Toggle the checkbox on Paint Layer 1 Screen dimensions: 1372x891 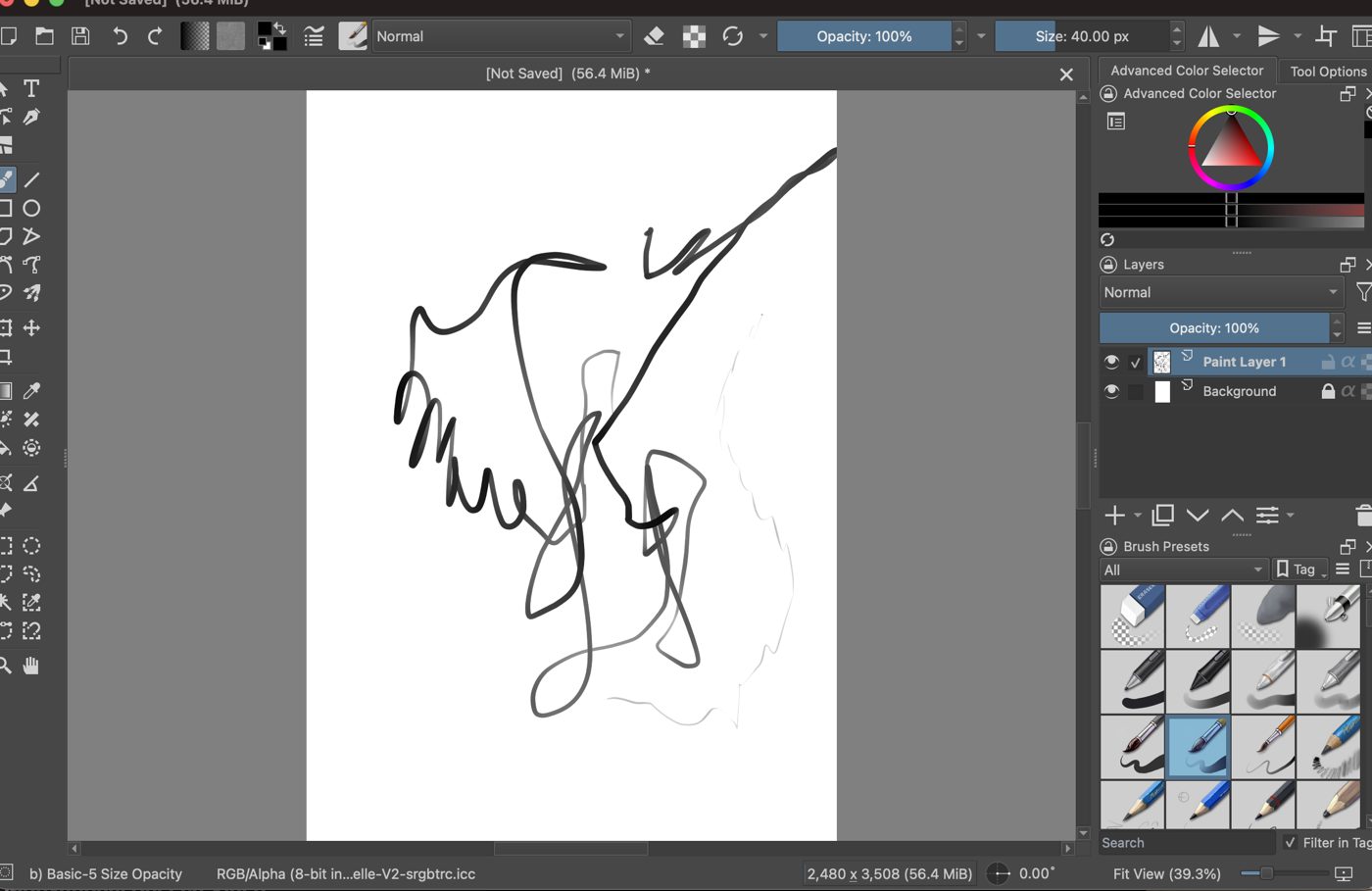click(1136, 362)
